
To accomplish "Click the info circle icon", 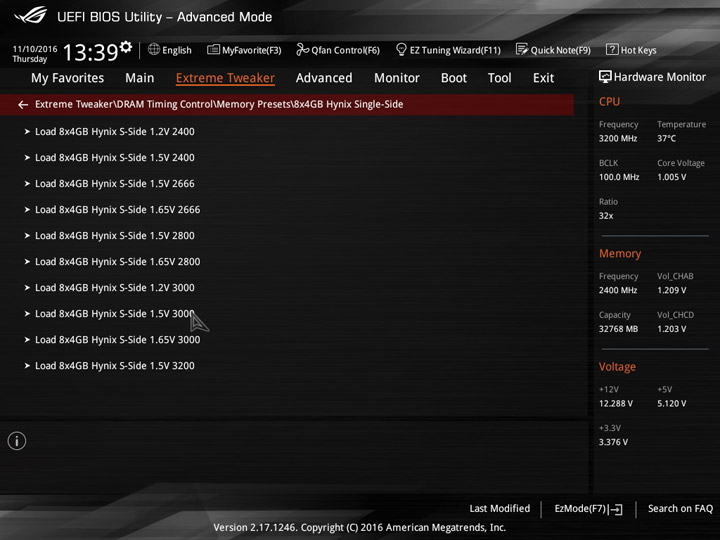I will [17, 441].
